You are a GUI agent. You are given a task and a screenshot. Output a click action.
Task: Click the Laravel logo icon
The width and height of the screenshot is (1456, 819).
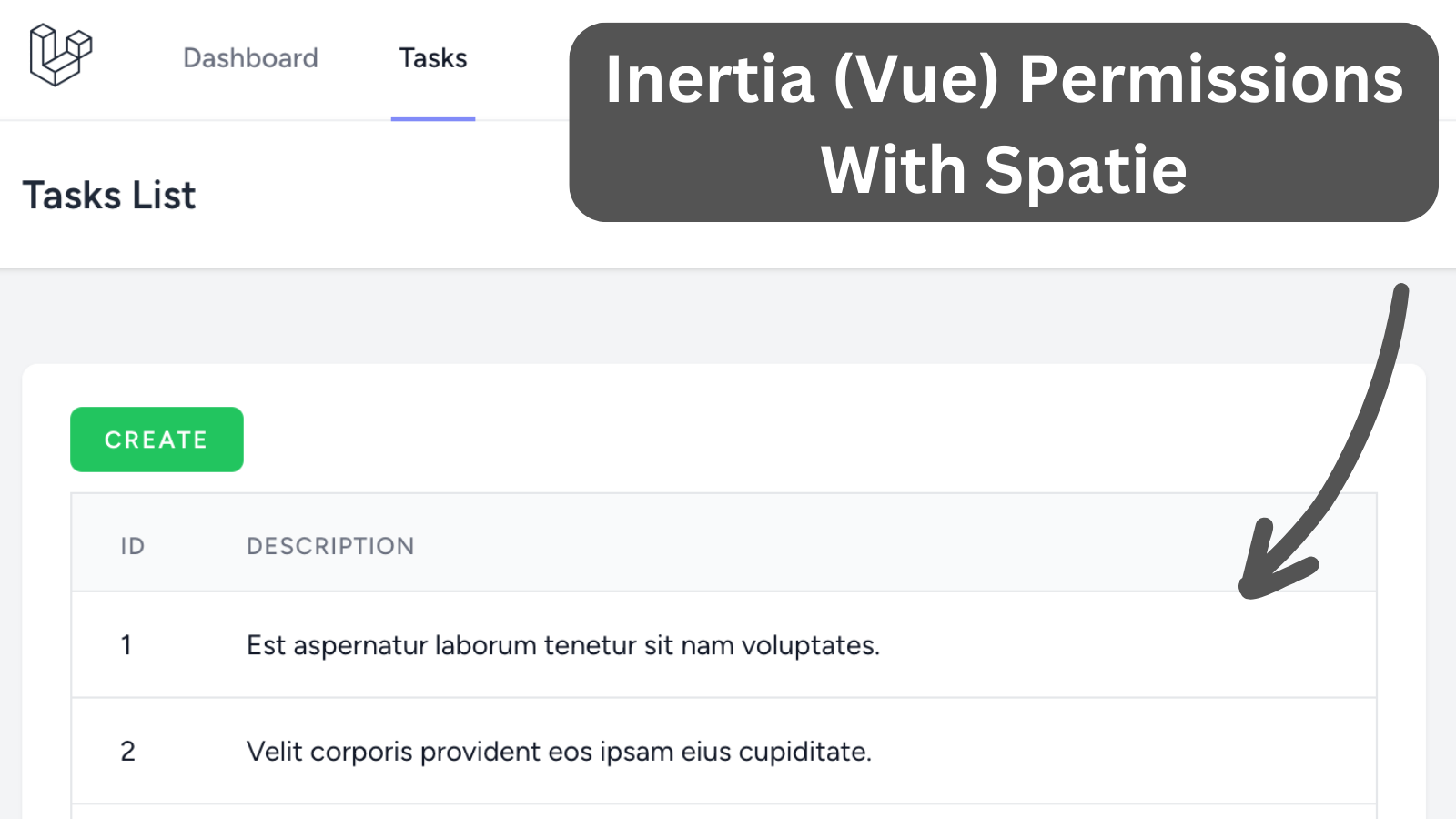[x=61, y=56]
